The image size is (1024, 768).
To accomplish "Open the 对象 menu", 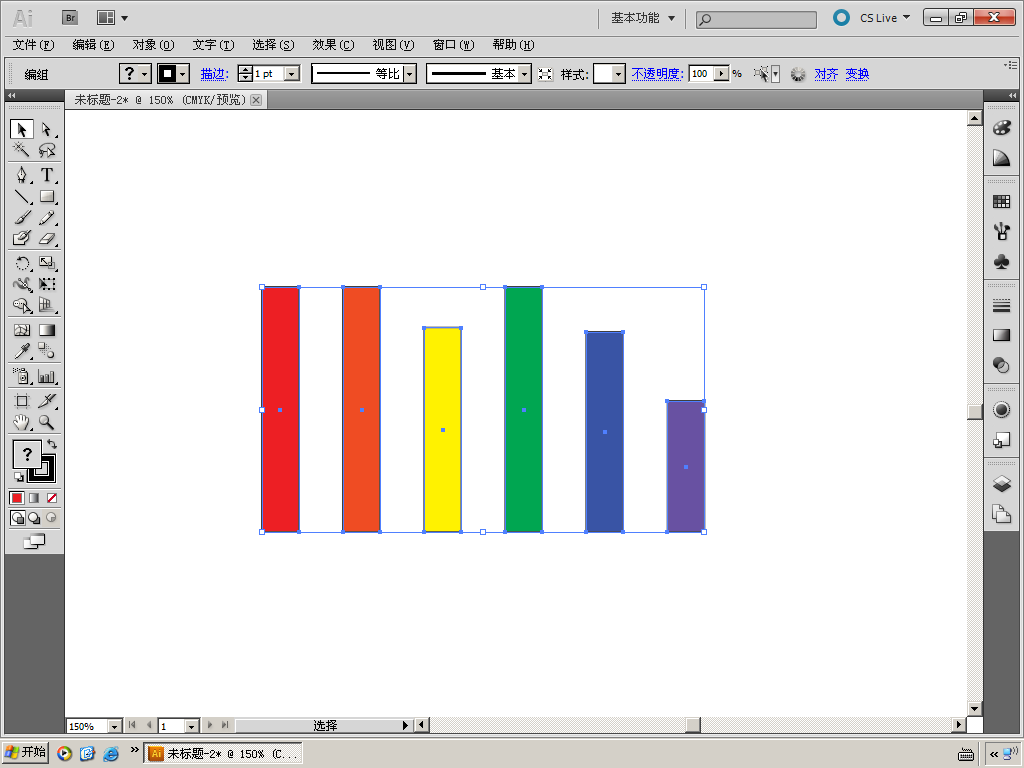I will point(153,45).
